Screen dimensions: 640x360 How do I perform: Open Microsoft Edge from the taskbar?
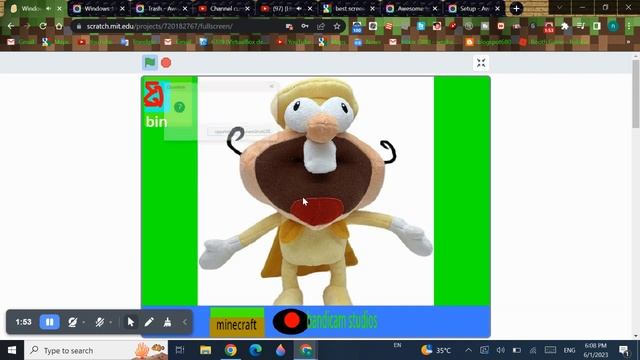tap(256, 350)
